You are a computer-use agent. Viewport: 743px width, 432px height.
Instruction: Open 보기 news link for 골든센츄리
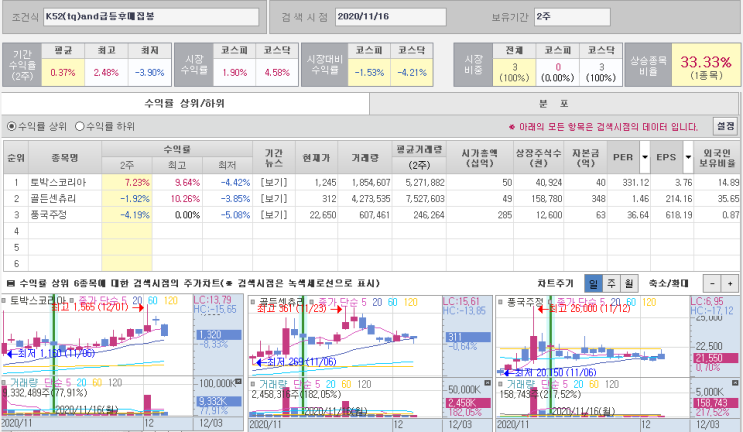pos(273,198)
